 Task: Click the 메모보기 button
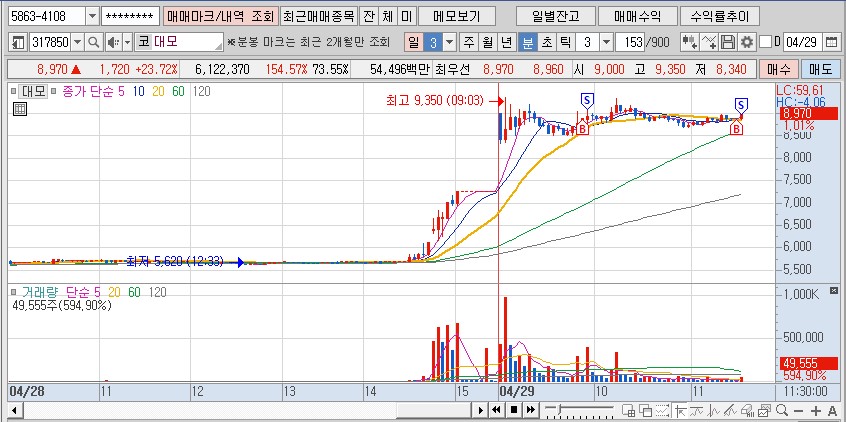pos(456,17)
